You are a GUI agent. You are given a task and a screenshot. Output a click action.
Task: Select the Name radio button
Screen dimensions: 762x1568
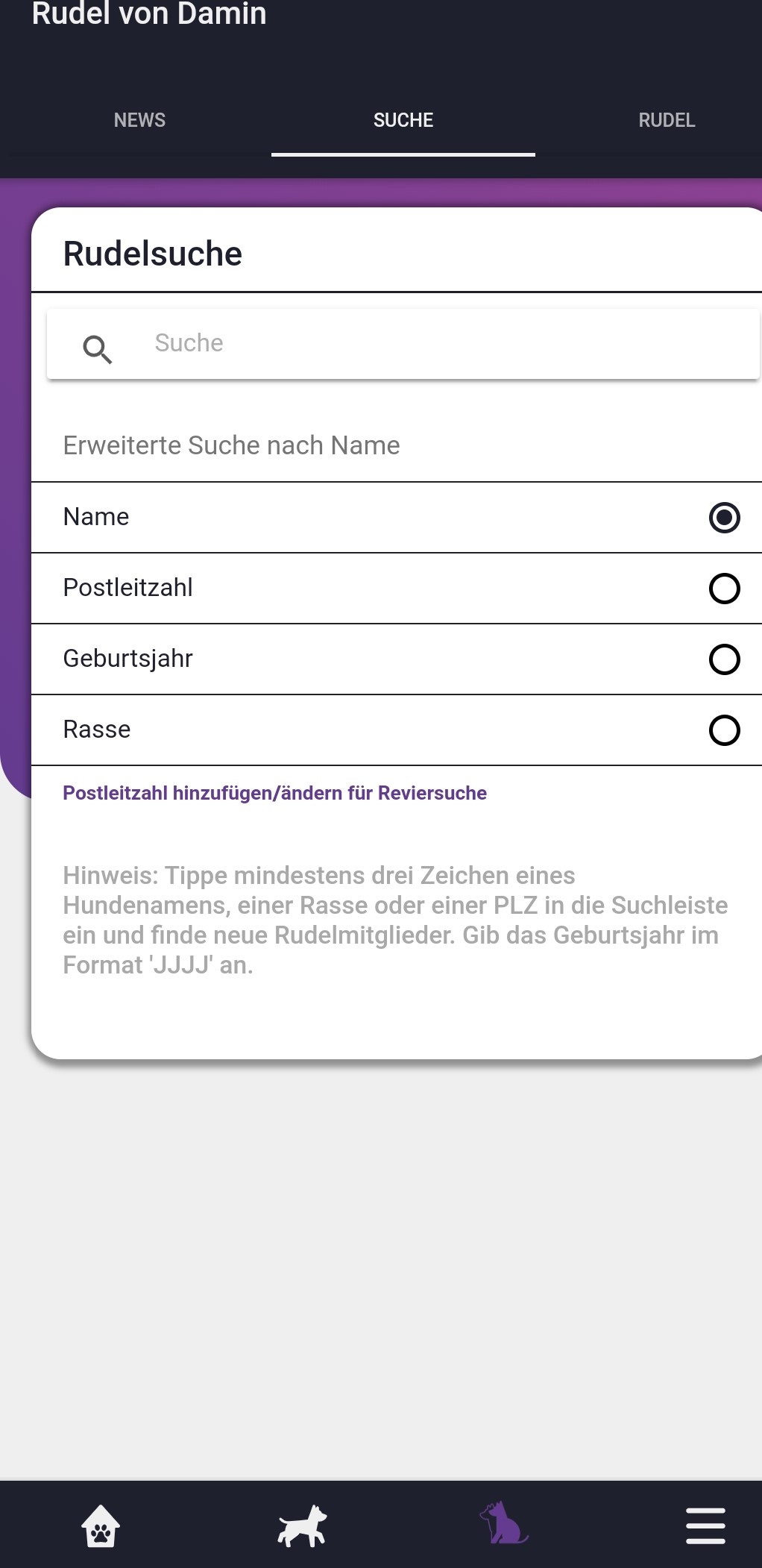coord(724,518)
